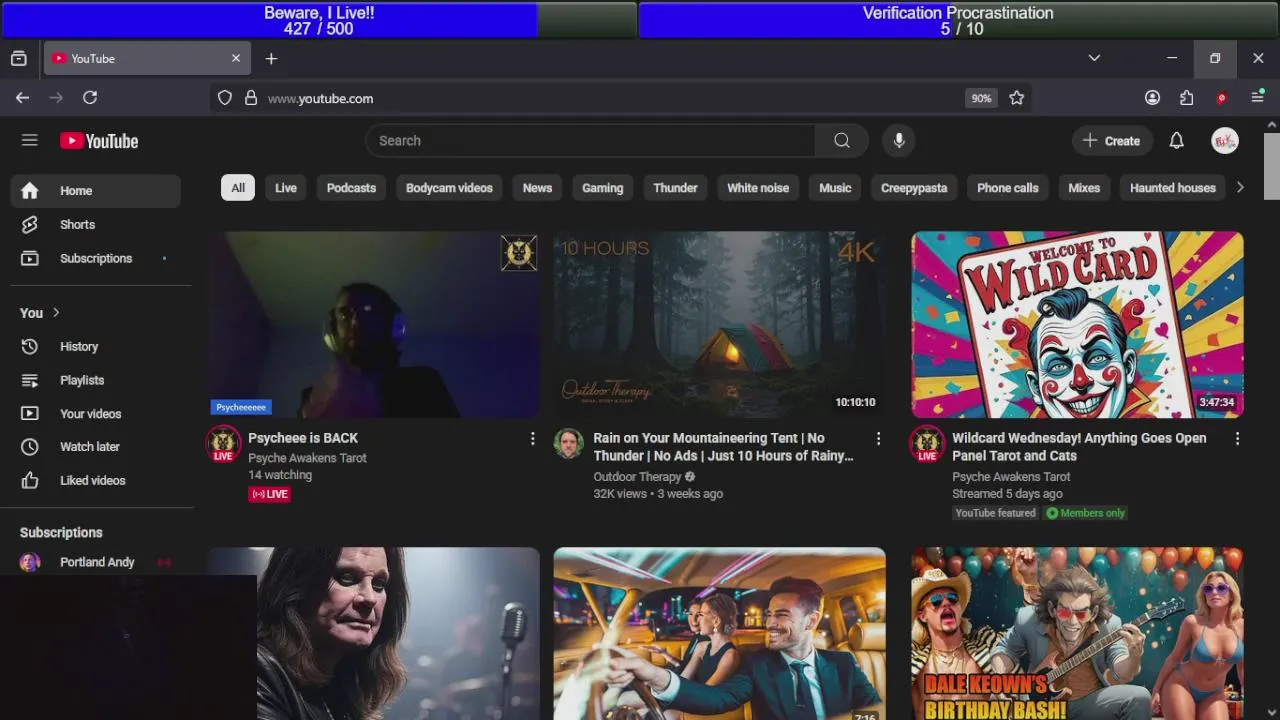Select the News filter chip
The width and height of the screenshot is (1280, 720).
(537, 188)
